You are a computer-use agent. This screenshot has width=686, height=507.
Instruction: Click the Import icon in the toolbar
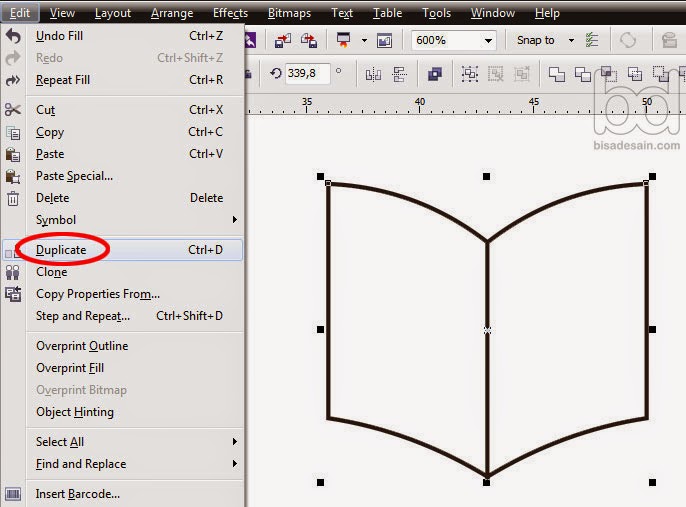[283, 41]
